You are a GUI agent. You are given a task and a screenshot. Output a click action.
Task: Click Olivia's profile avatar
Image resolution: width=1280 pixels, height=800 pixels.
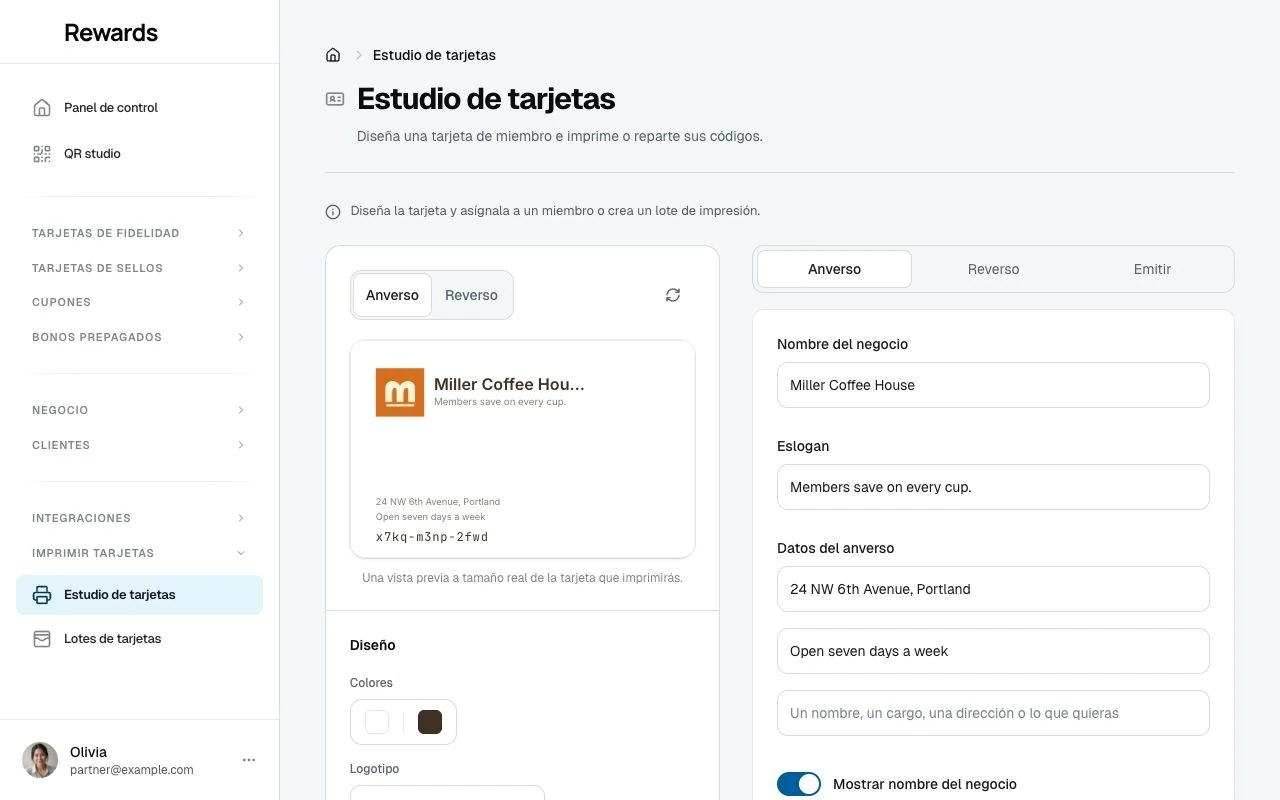click(x=40, y=760)
